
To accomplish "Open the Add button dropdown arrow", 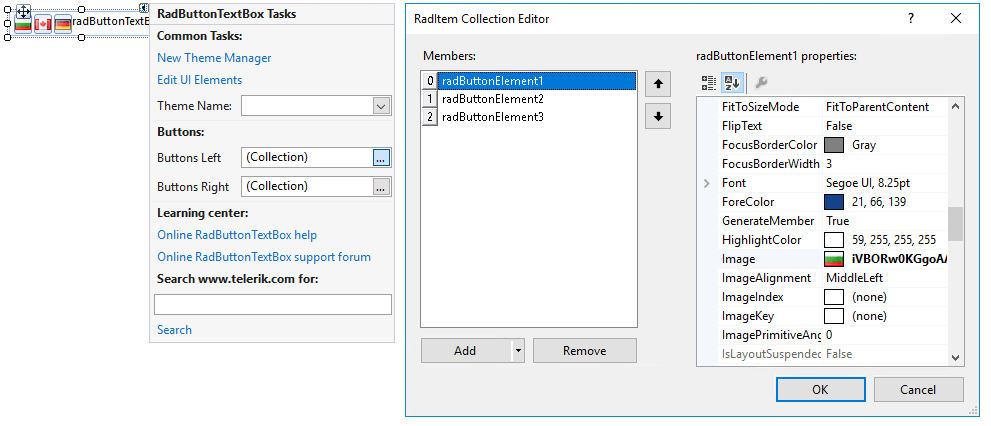I will 518,351.
